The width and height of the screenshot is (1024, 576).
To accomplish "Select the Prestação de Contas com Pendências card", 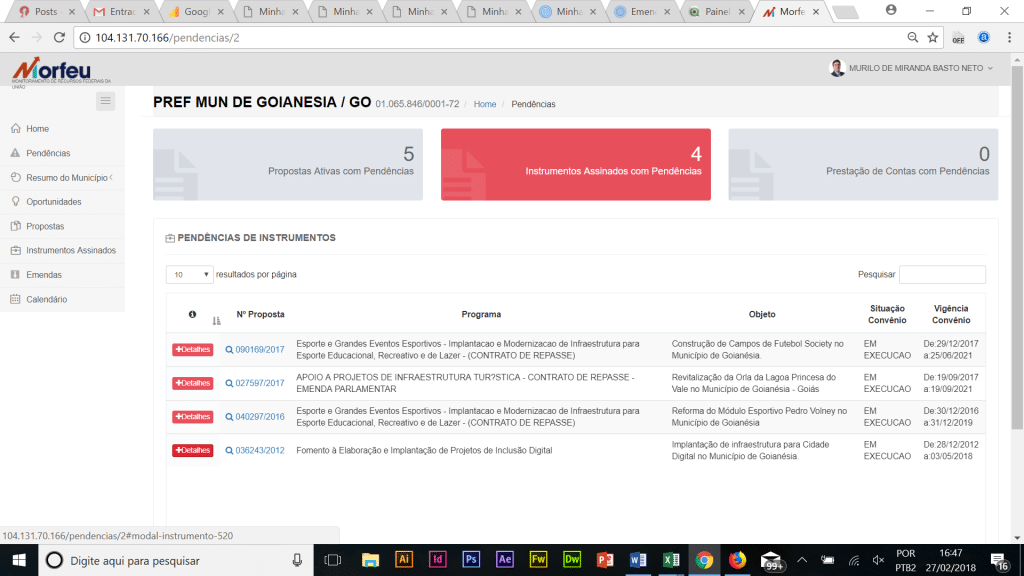I will 862,164.
